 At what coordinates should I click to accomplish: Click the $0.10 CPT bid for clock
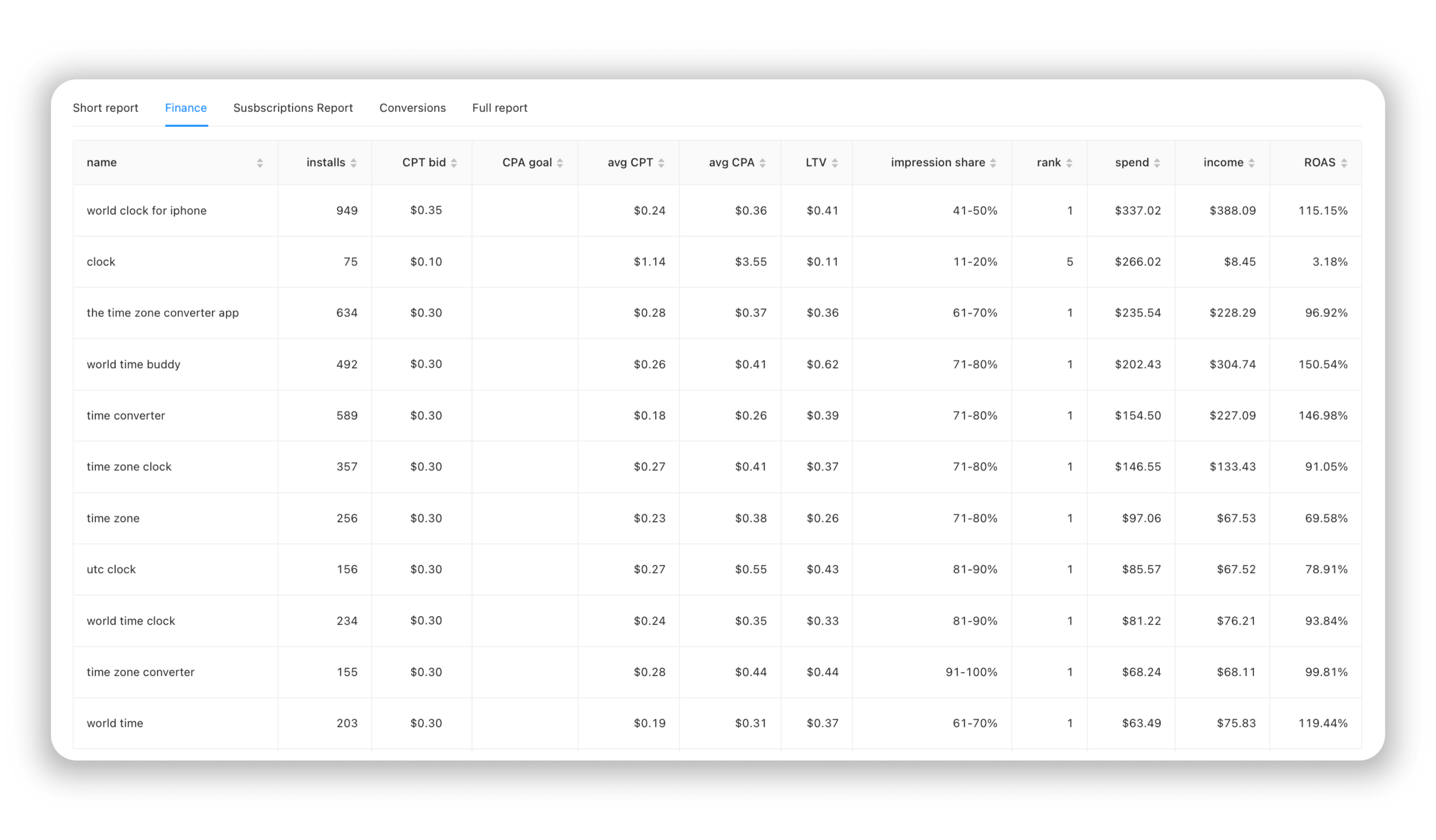coord(426,261)
